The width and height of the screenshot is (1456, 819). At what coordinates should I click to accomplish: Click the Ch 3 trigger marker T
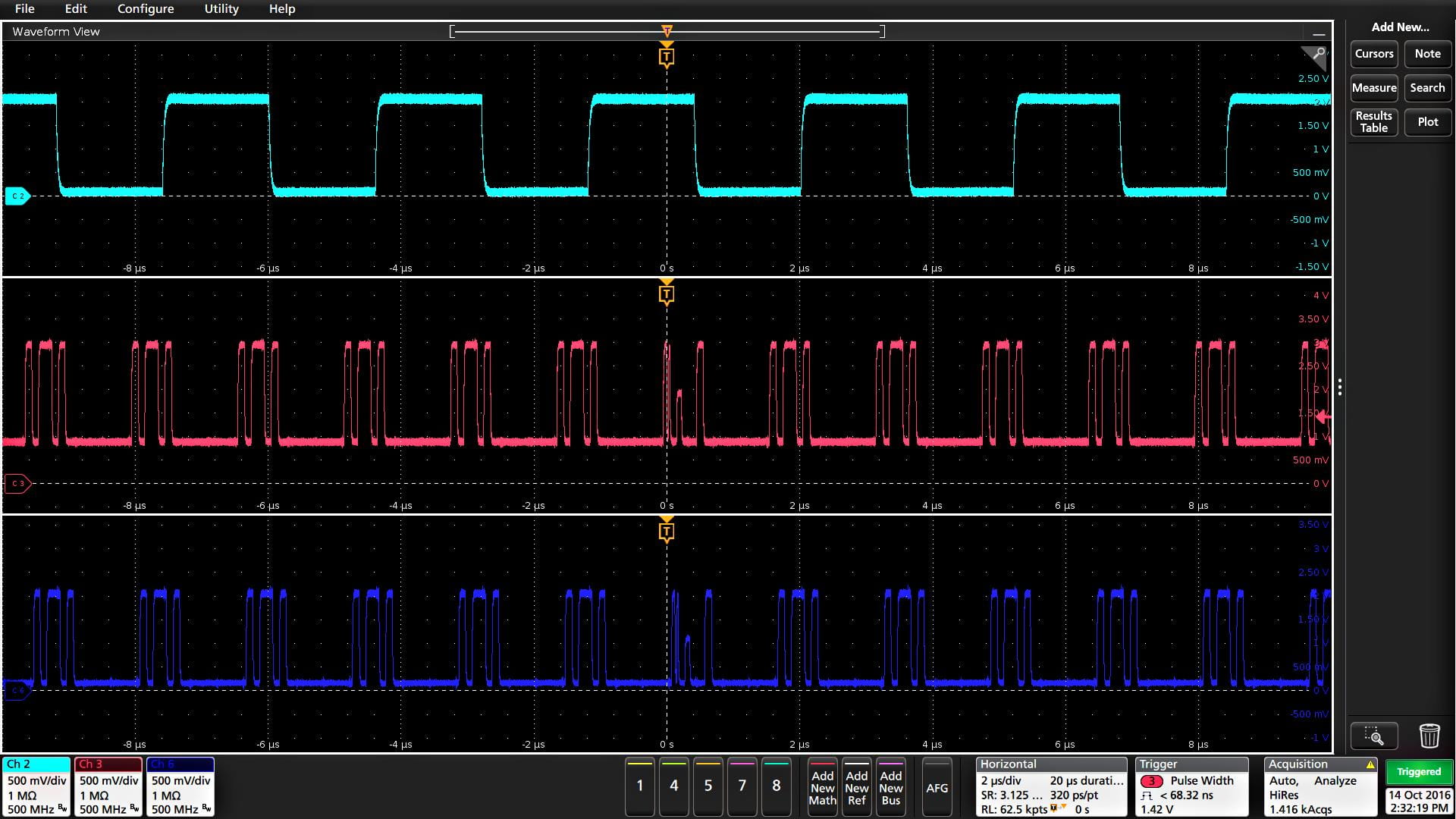pos(666,294)
